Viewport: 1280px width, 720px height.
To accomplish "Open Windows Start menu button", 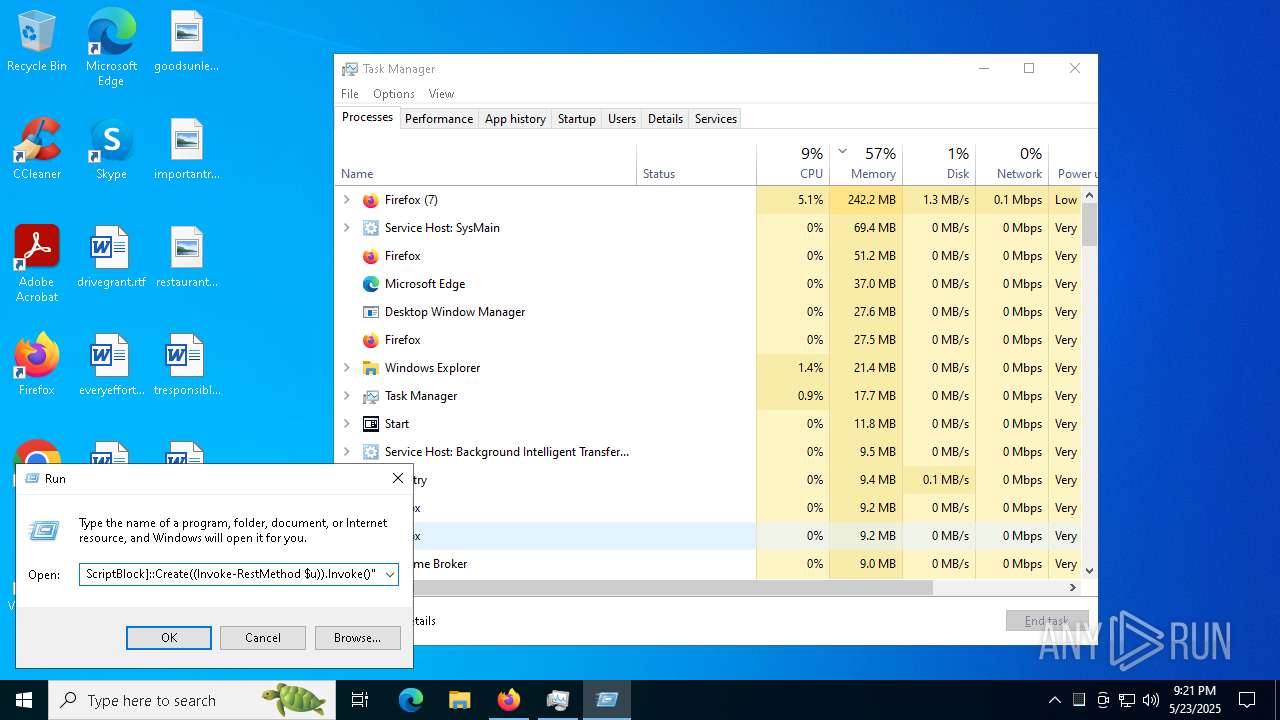I will (24, 700).
